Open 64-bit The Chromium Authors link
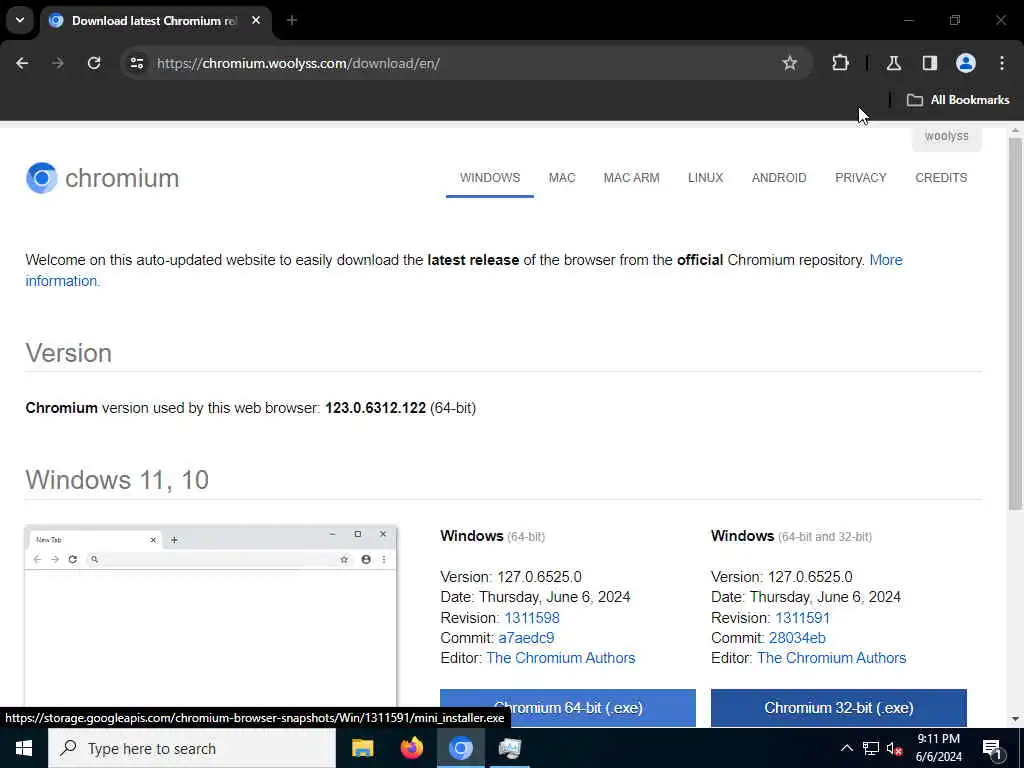1024x768 pixels. coord(560,658)
